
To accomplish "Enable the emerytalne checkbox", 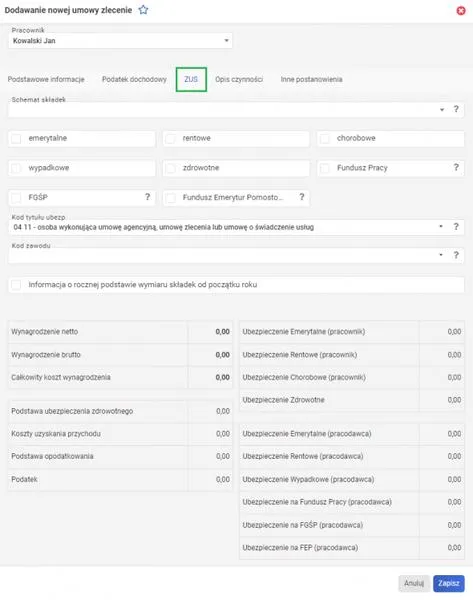I will tap(16, 139).
